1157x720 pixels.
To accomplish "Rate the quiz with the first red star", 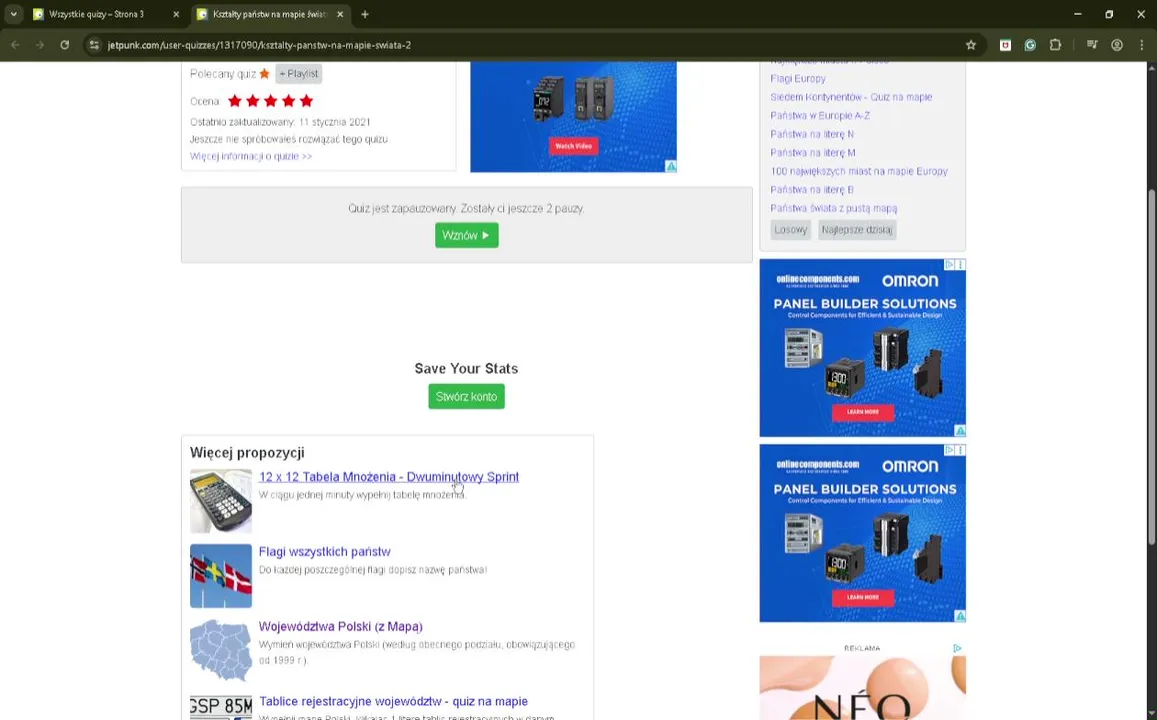I will point(235,101).
